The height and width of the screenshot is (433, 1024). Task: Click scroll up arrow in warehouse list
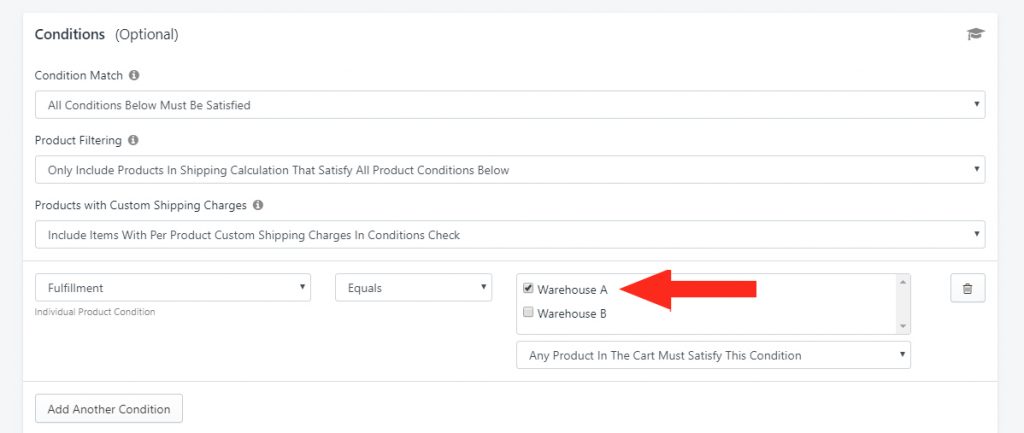click(x=903, y=281)
